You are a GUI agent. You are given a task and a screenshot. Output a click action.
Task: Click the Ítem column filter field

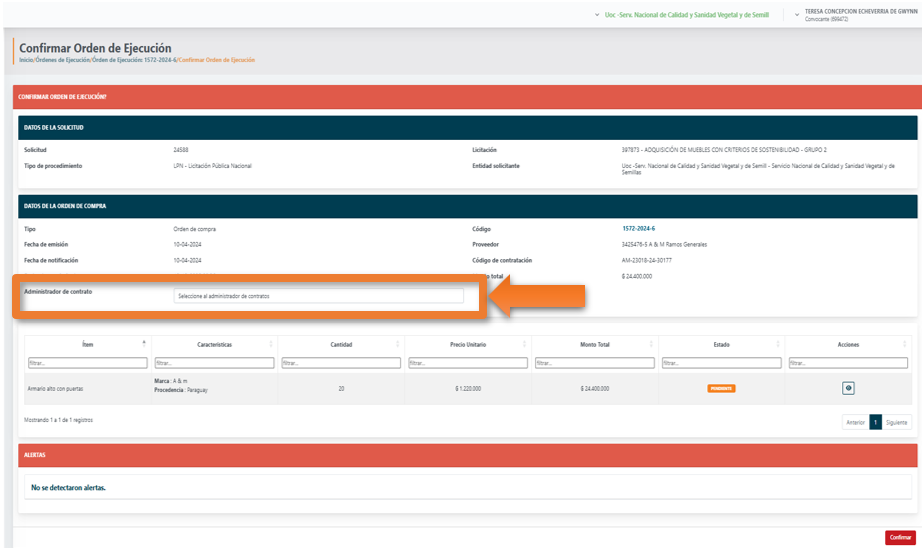click(x=87, y=363)
